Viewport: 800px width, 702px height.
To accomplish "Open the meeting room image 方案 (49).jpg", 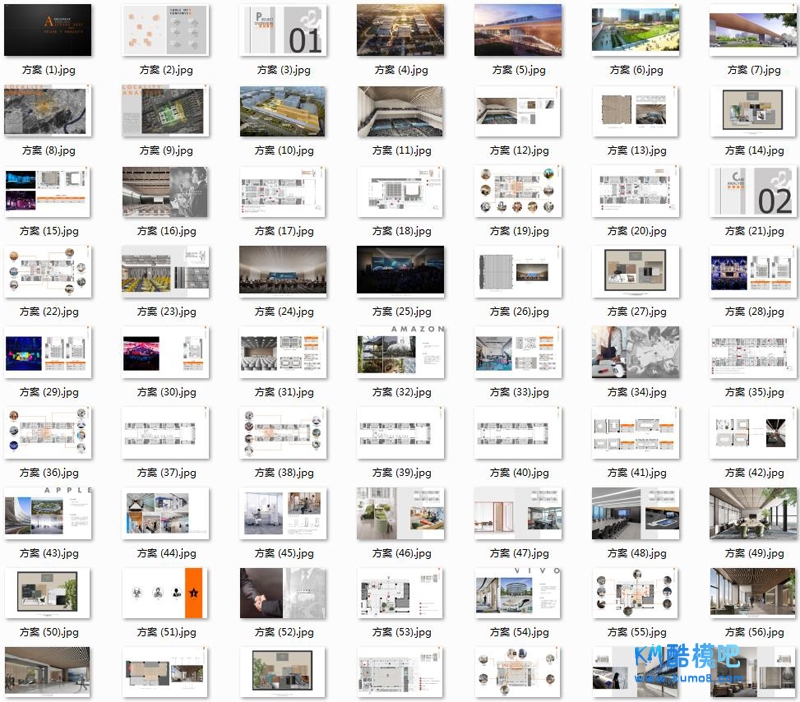I will pyautogui.click(x=753, y=513).
